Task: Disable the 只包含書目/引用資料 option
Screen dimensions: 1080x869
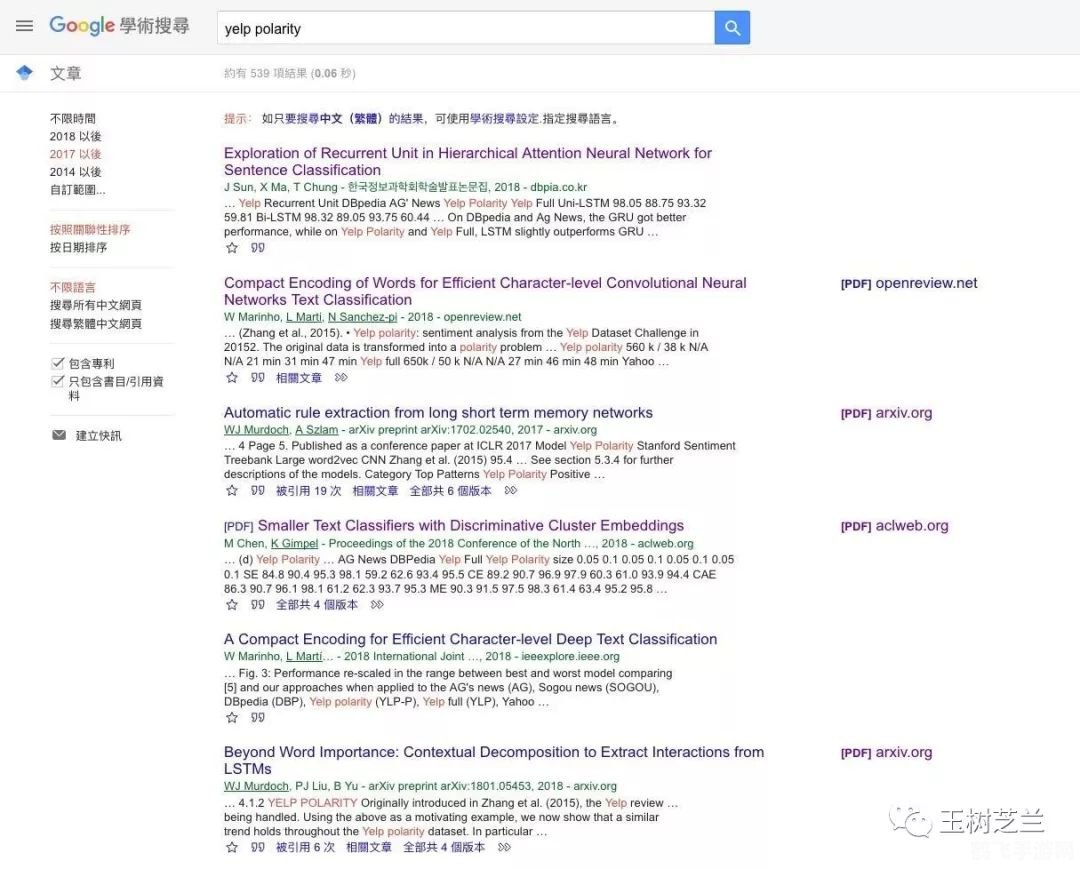Action: (x=58, y=380)
